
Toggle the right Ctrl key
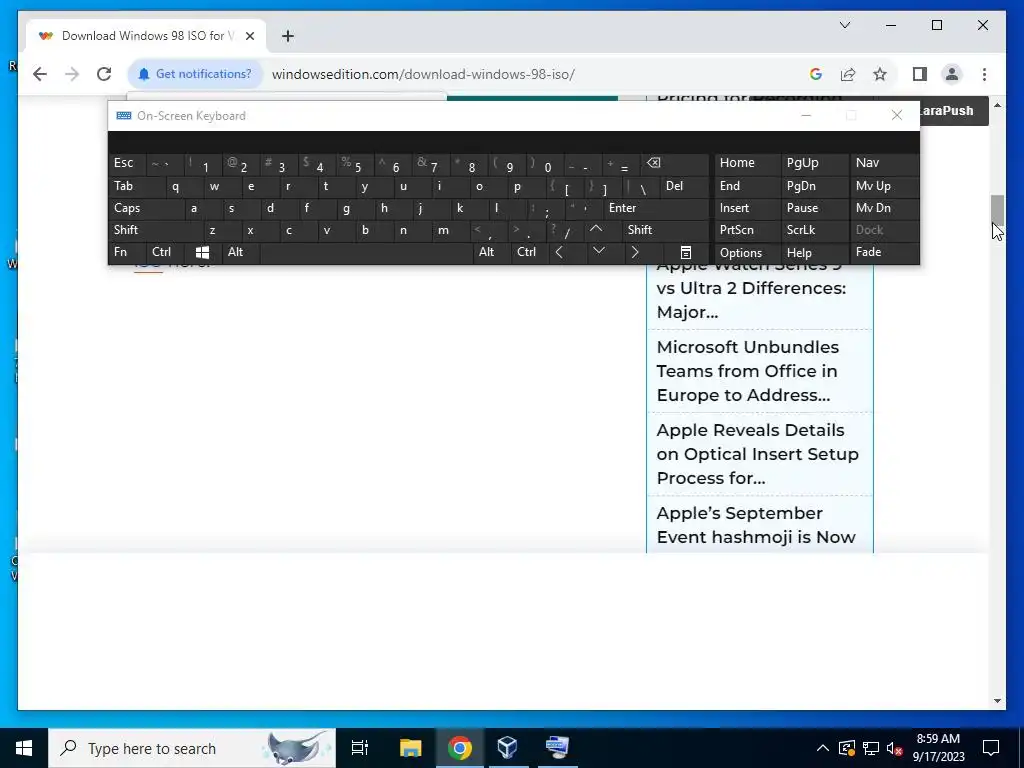point(528,252)
